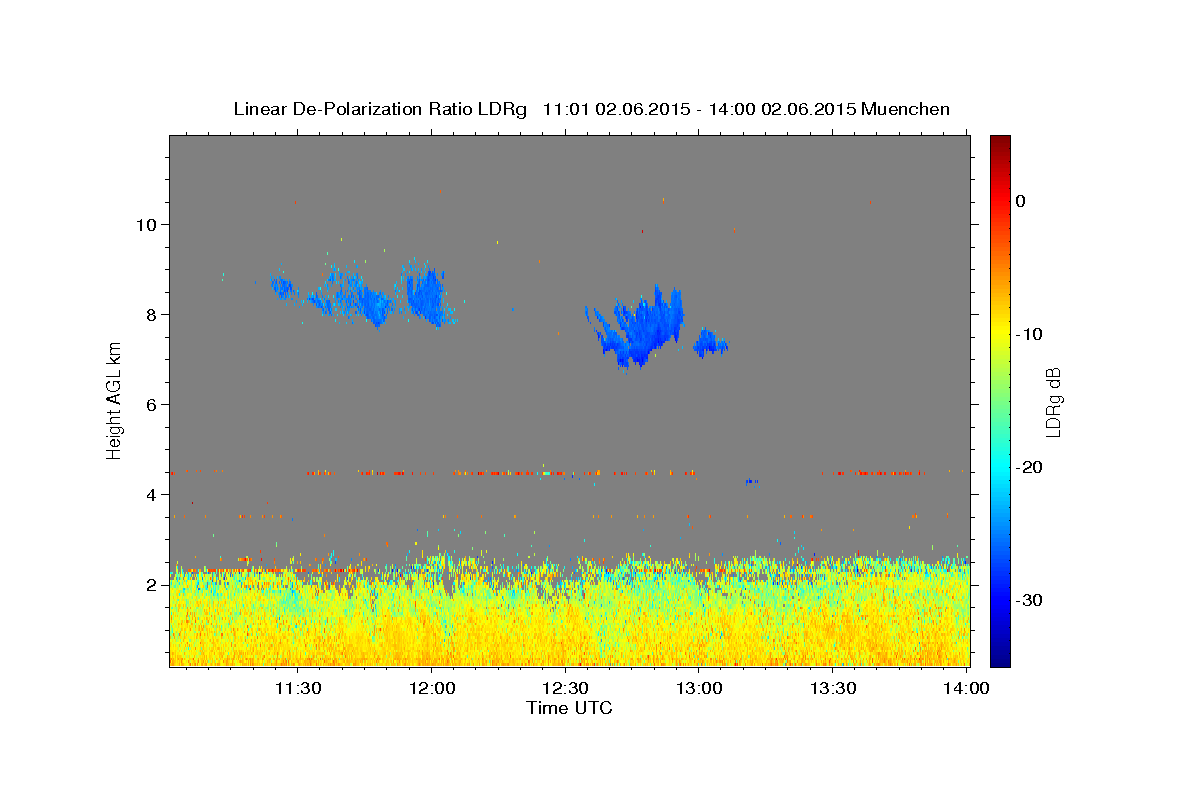Click the colorbar value -20
Viewport: 1200px width, 800px height.
click(1030, 467)
